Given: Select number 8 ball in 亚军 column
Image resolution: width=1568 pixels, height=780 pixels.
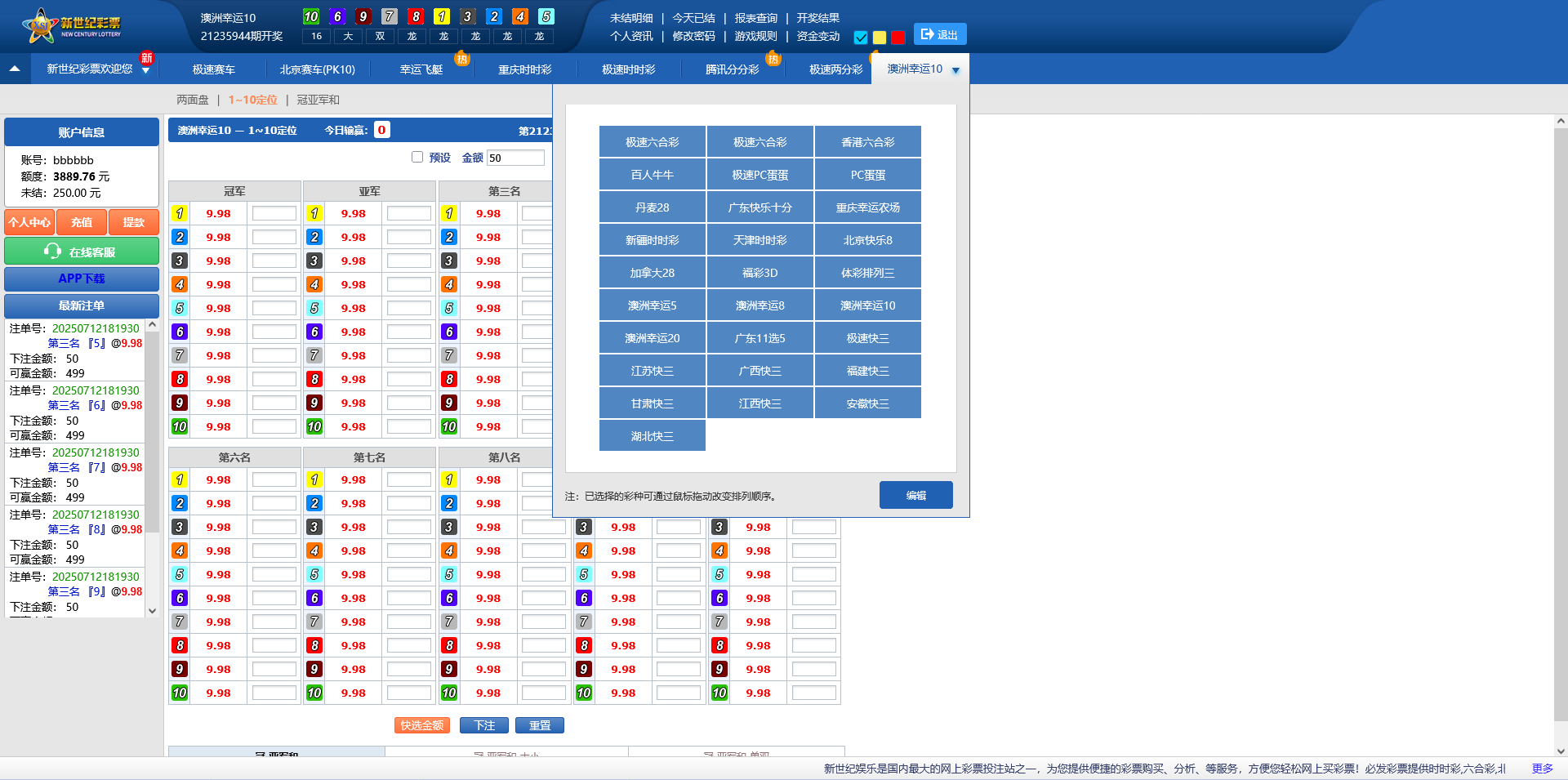Looking at the screenshot, I should [x=314, y=380].
